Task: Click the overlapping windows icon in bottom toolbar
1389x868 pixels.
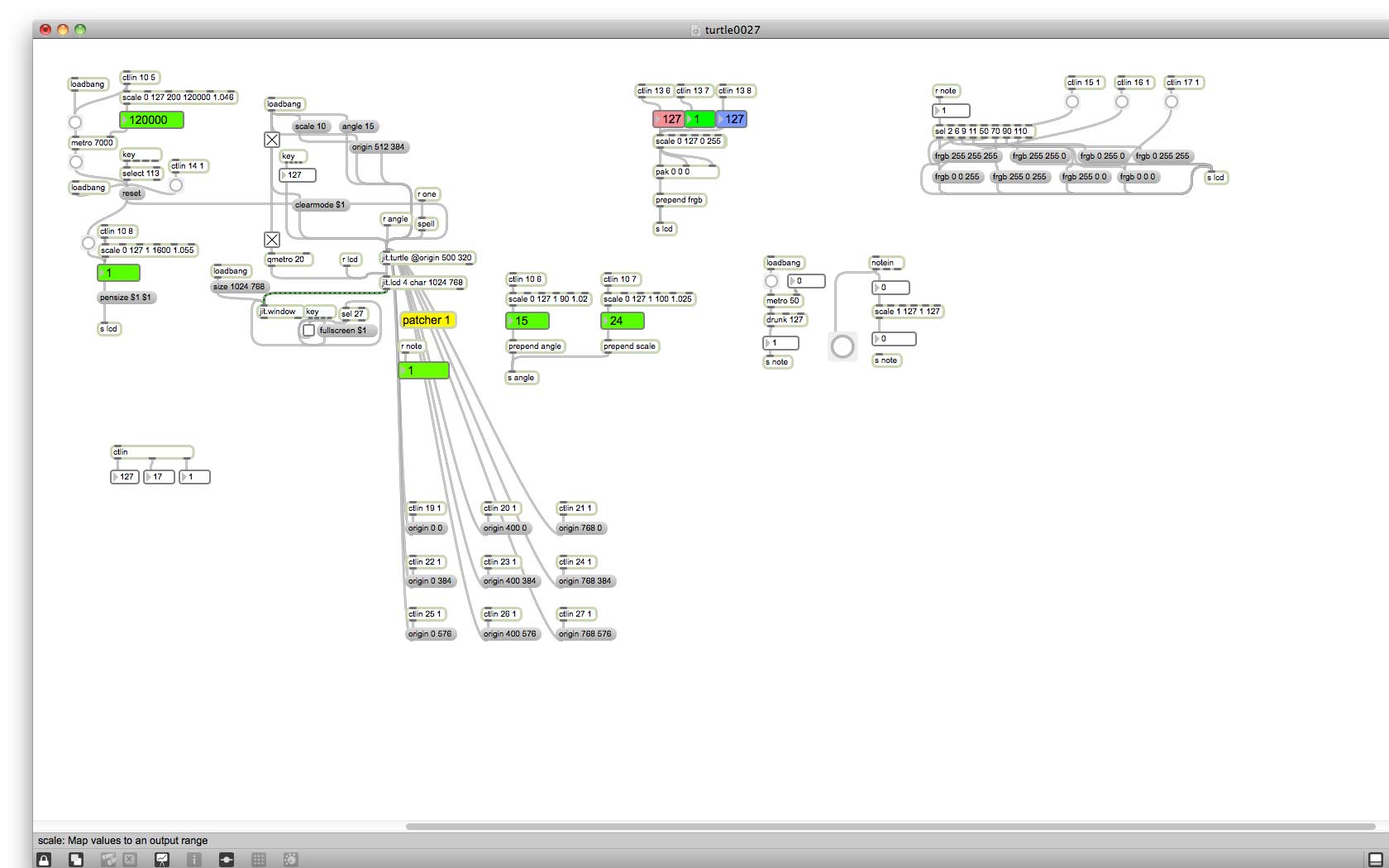Action: click(75, 860)
